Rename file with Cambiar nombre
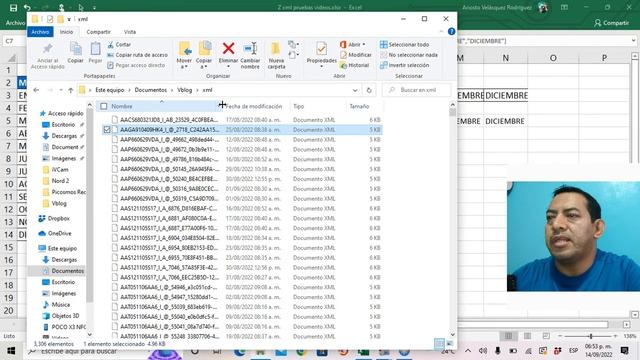This screenshot has height=360, width=640. tap(250, 55)
